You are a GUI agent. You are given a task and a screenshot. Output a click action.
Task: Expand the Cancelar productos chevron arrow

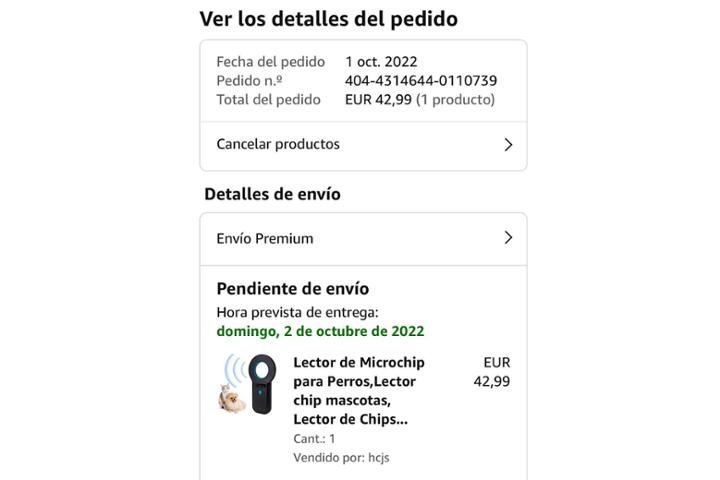pyautogui.click(x=508, y=145)
